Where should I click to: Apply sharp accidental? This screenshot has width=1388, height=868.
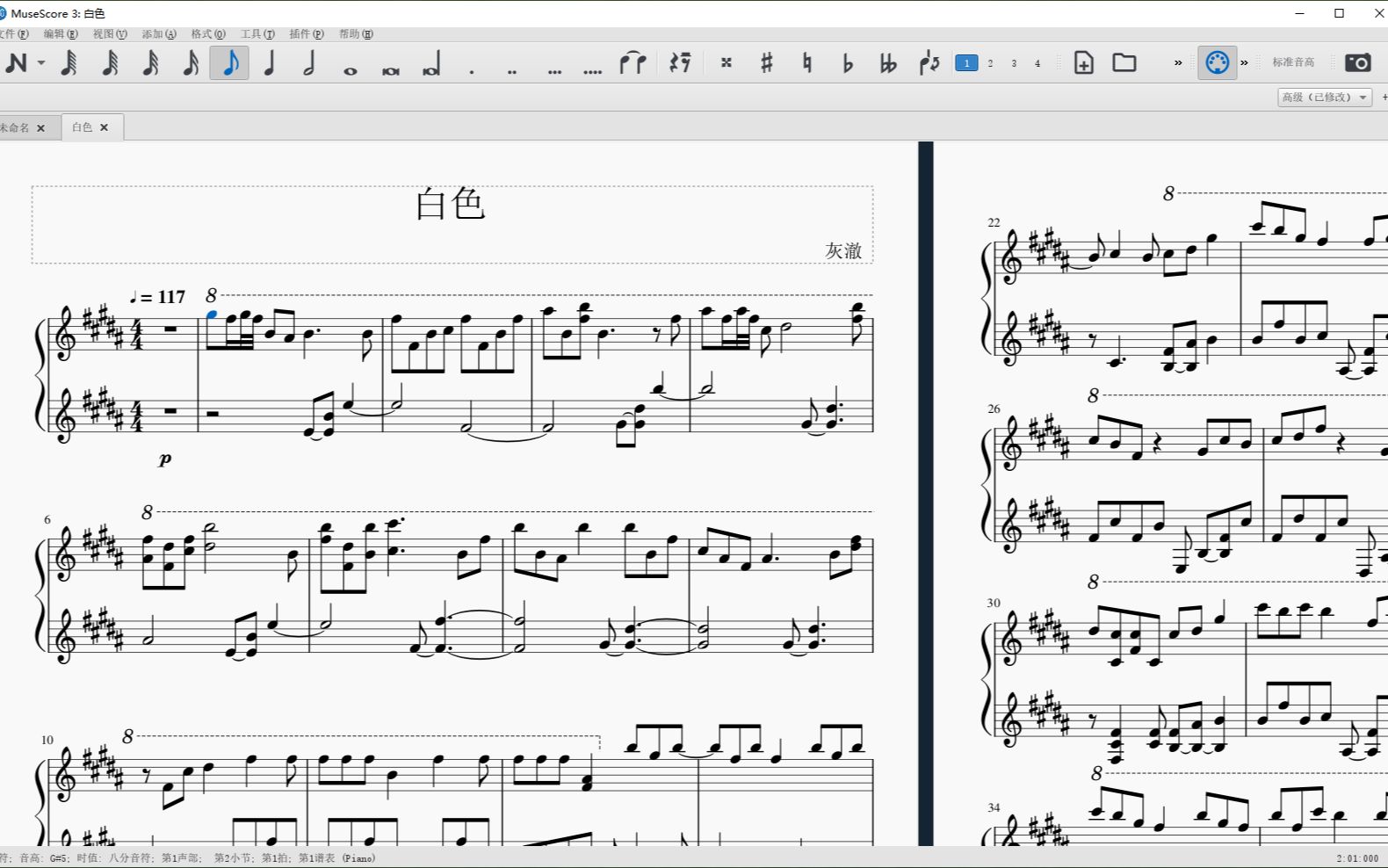point(767,63)
